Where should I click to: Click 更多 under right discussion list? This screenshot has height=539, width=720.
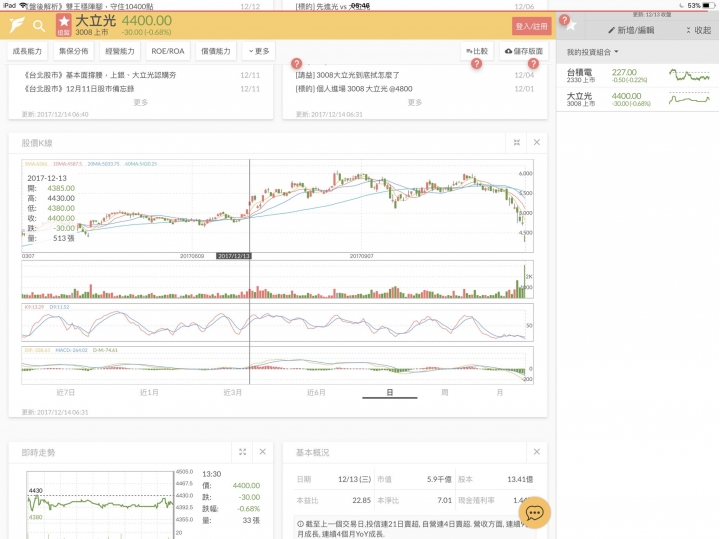(415, 102)
